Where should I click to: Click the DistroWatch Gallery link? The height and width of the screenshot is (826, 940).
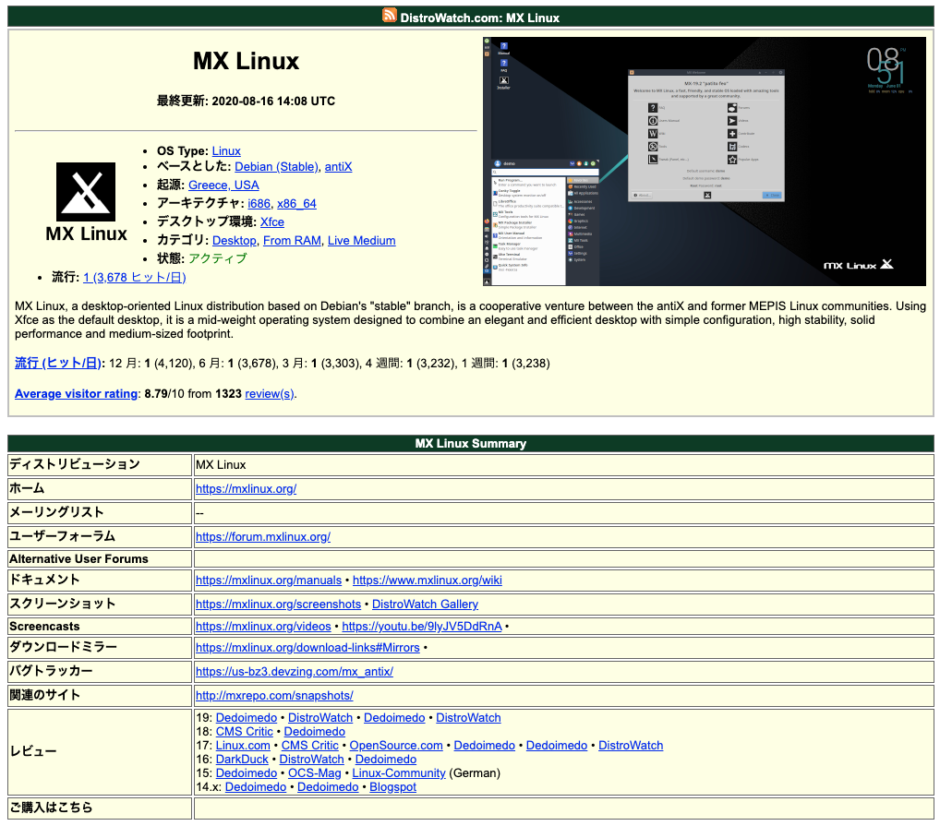coord(425,604)
